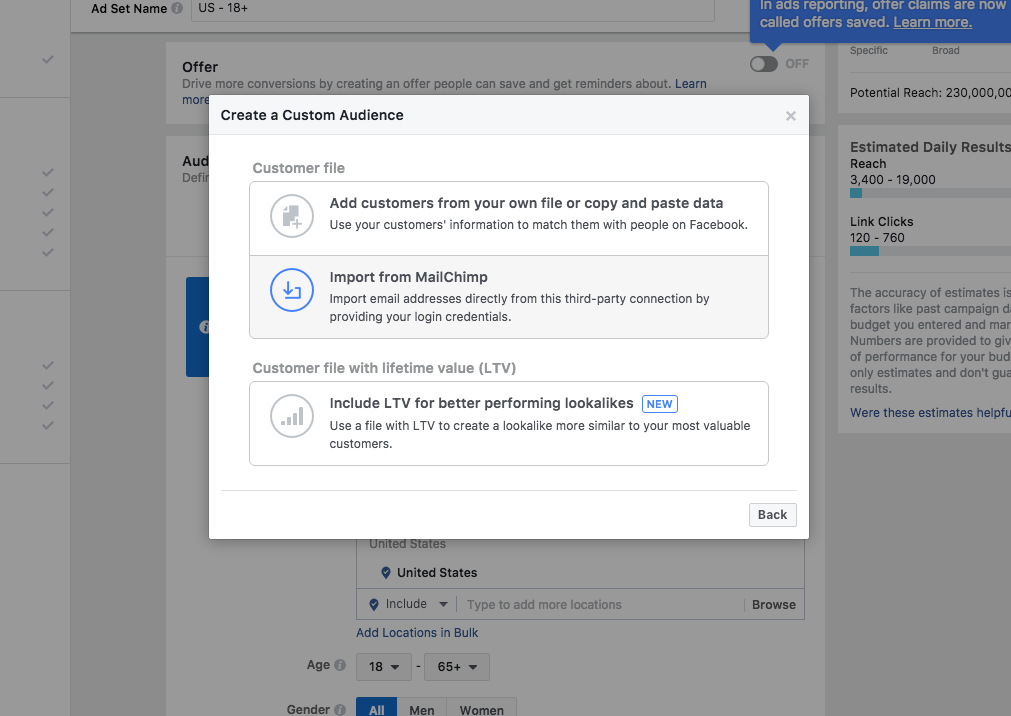Click the NEW badge beside Include LTV
Image resolution: width=1011 pixels, height=716 pixels.
660,404
